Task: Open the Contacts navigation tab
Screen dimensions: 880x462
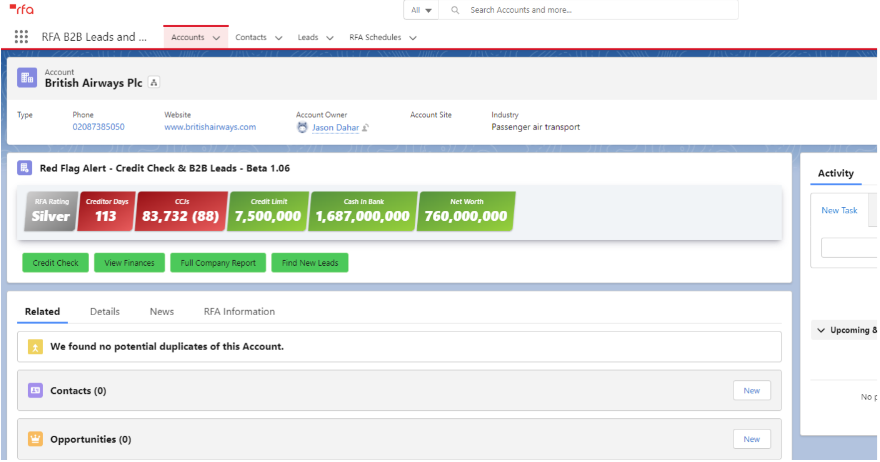Action: [251, 37]
